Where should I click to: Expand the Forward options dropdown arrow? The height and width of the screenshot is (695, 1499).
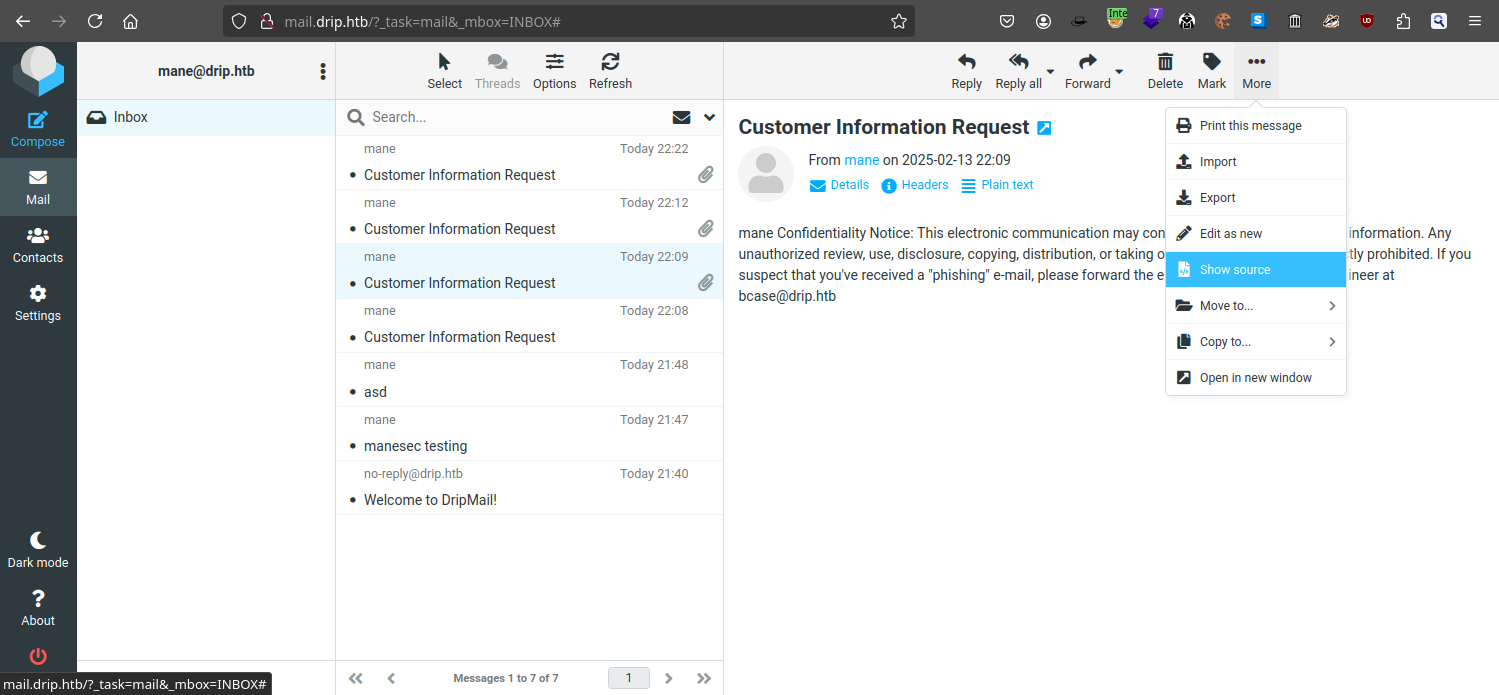(1119, 72)
